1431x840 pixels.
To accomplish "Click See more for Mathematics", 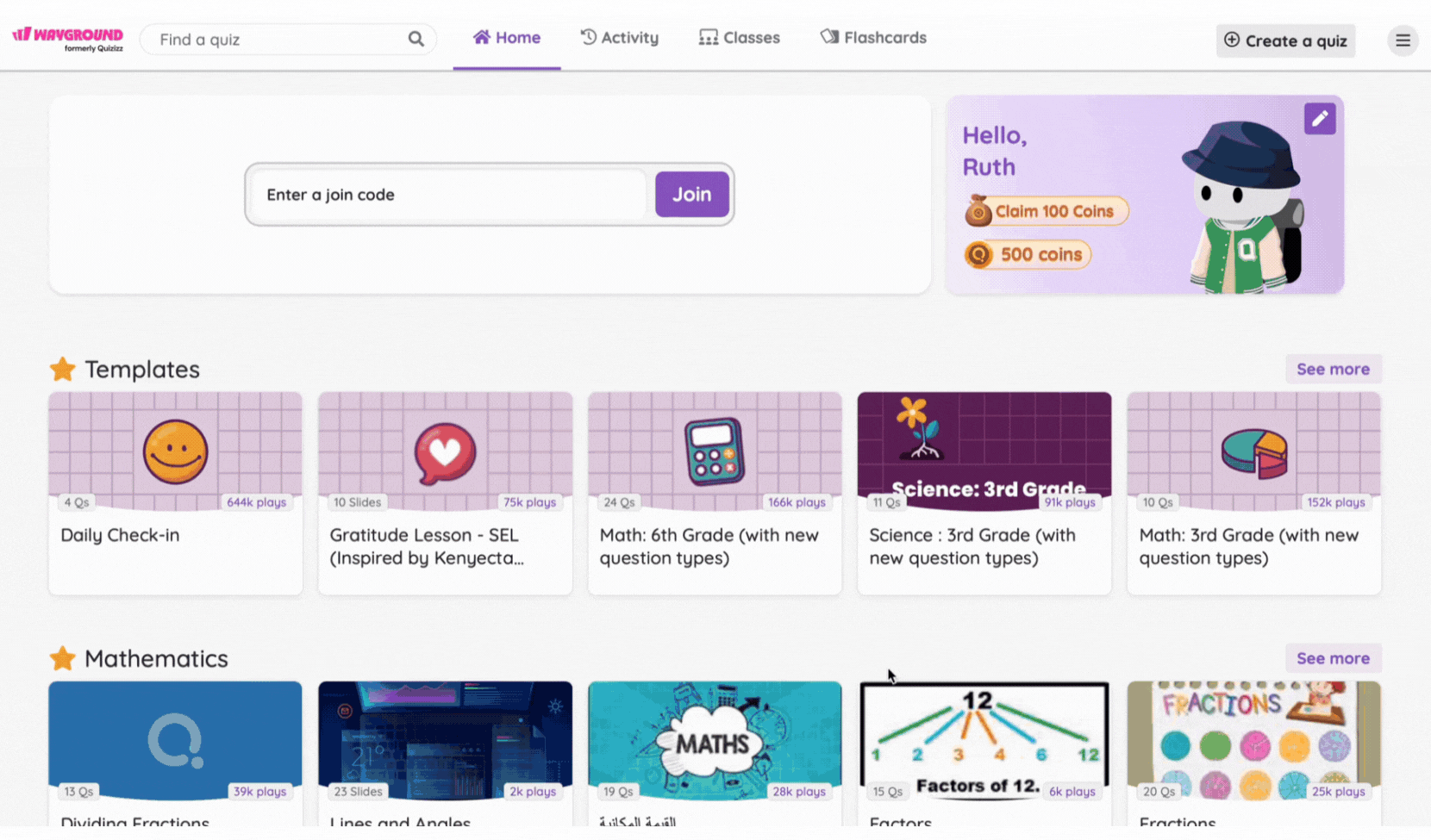I will (x=1333, y=658).
